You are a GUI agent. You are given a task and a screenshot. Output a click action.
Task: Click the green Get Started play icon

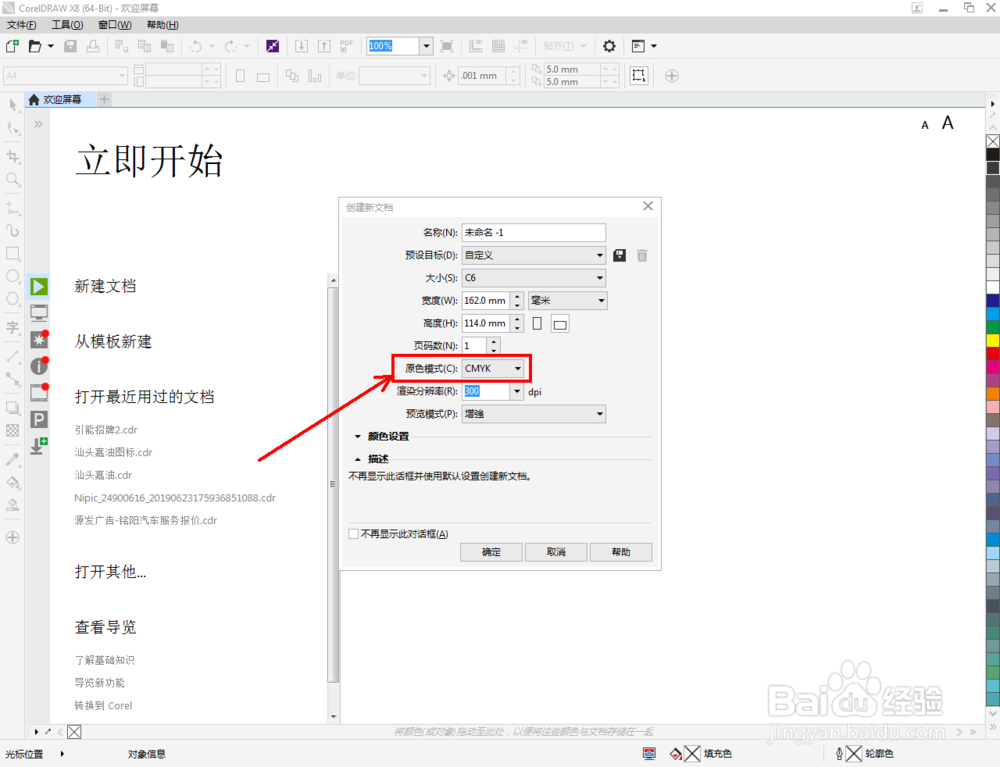point(39,286)
